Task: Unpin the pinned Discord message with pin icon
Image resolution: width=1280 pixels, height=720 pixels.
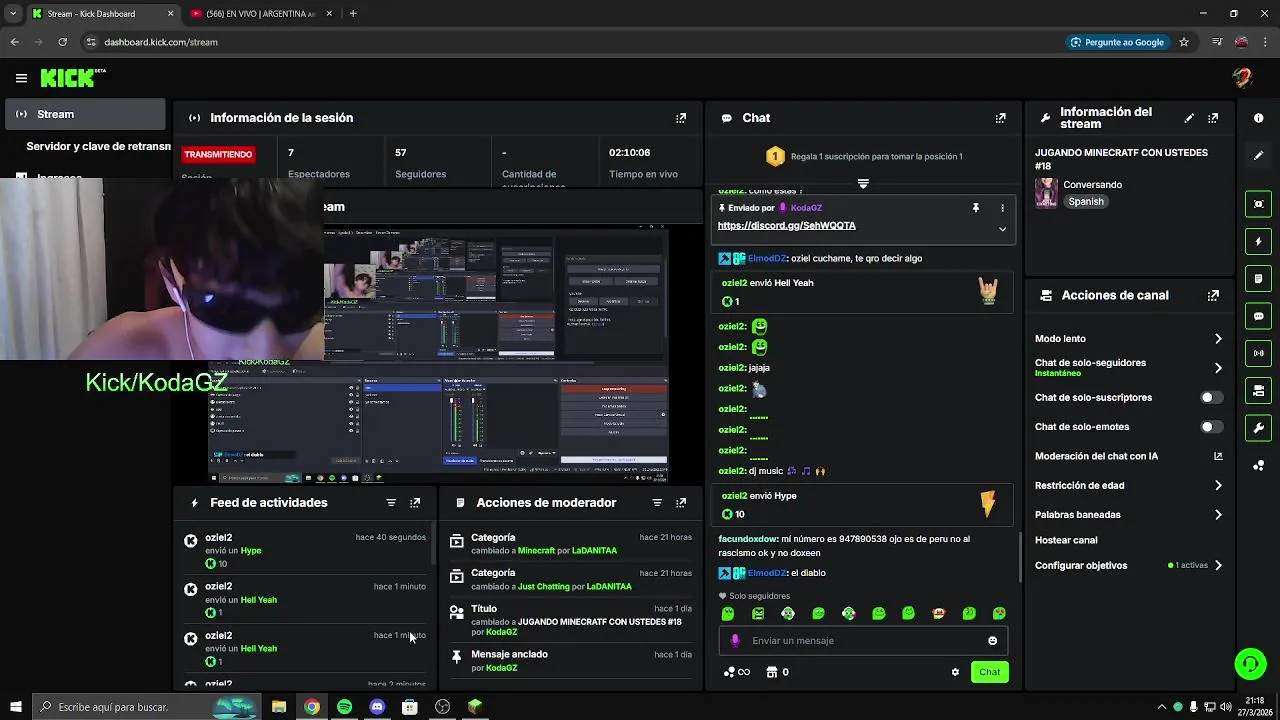Action: [975, 208]
